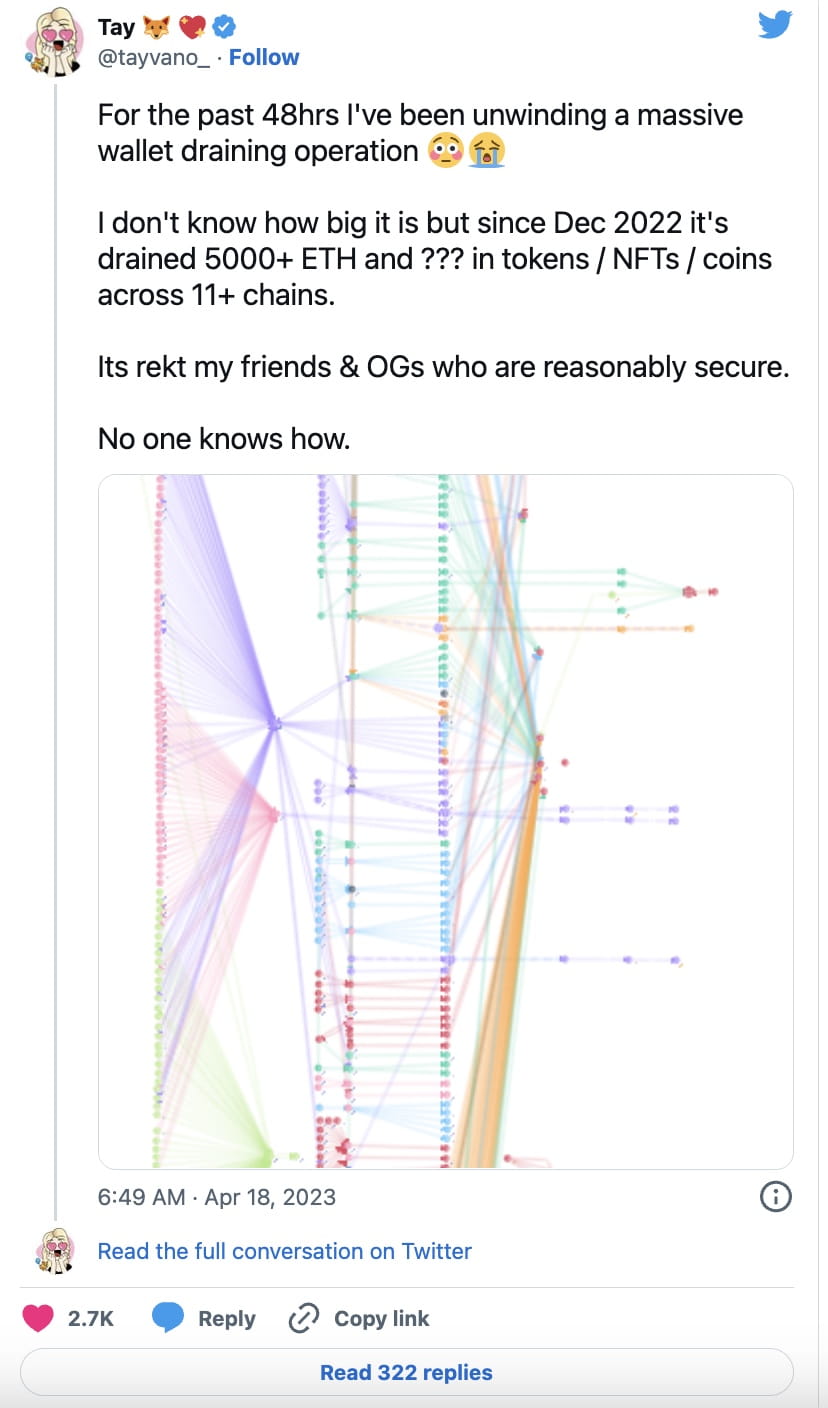Click the heart emoji in Tay's display name
Screen dimensions: 828x1408
pos(192,26)
